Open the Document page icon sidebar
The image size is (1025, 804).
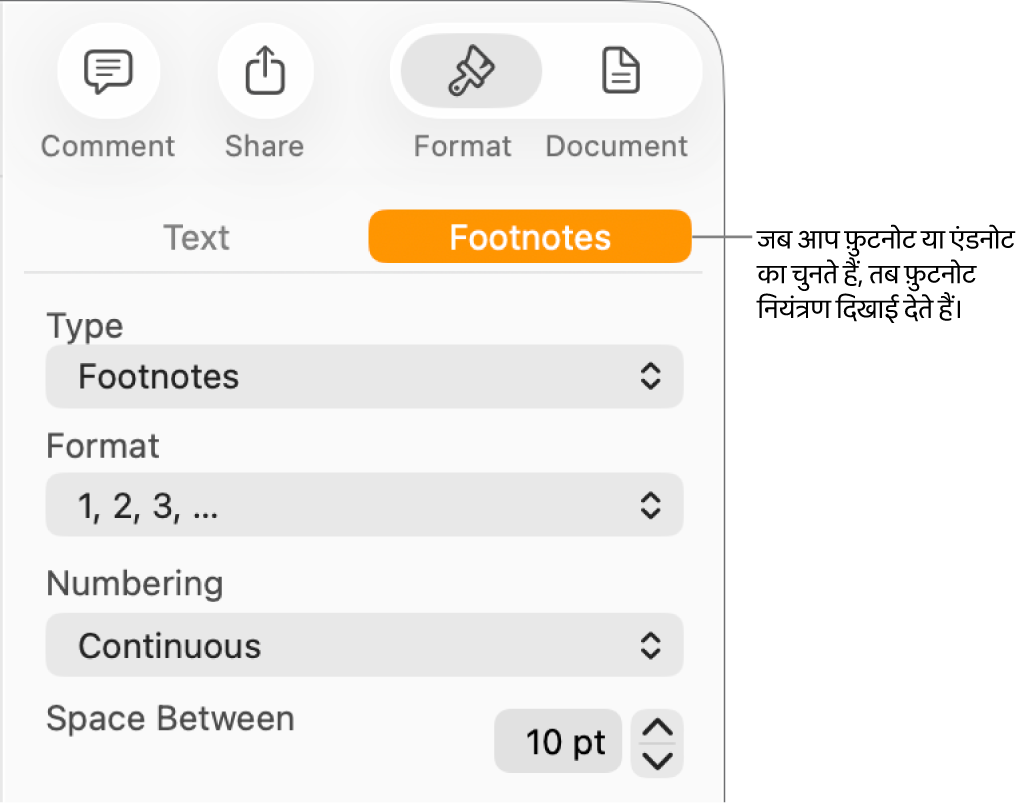(x=621, y=72)
